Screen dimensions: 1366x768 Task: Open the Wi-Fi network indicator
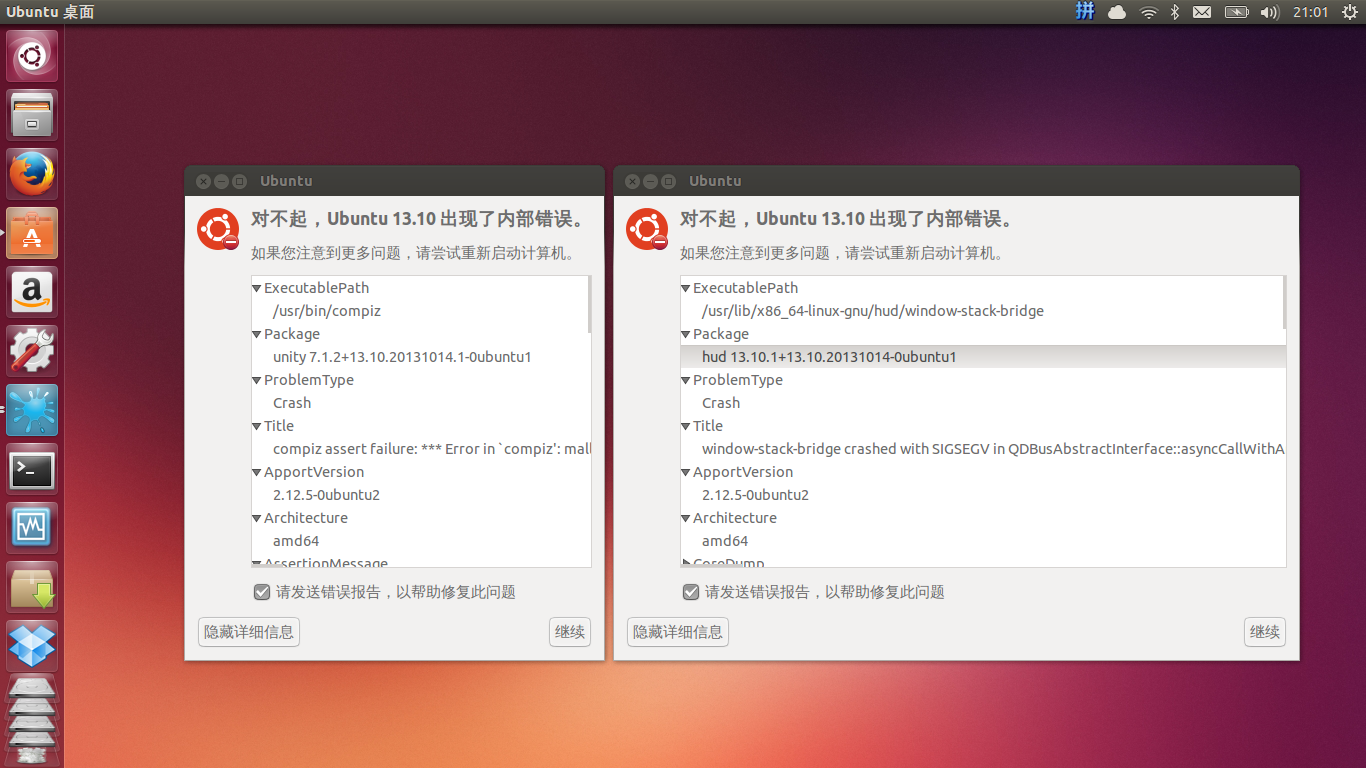[x=1149, y=12]
